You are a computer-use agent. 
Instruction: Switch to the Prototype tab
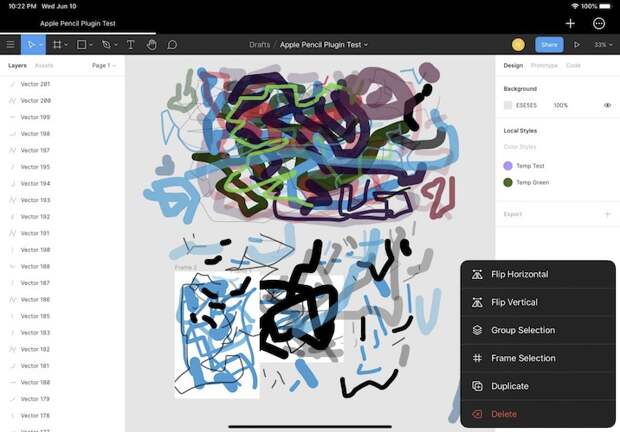click(544, 66)
